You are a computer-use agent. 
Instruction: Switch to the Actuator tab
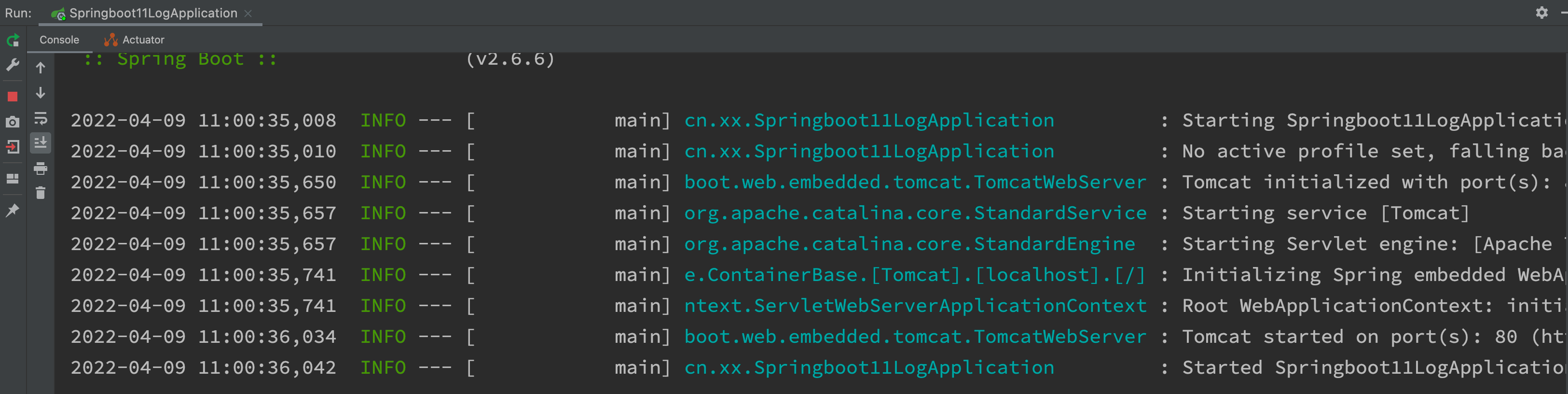(134, 40)
